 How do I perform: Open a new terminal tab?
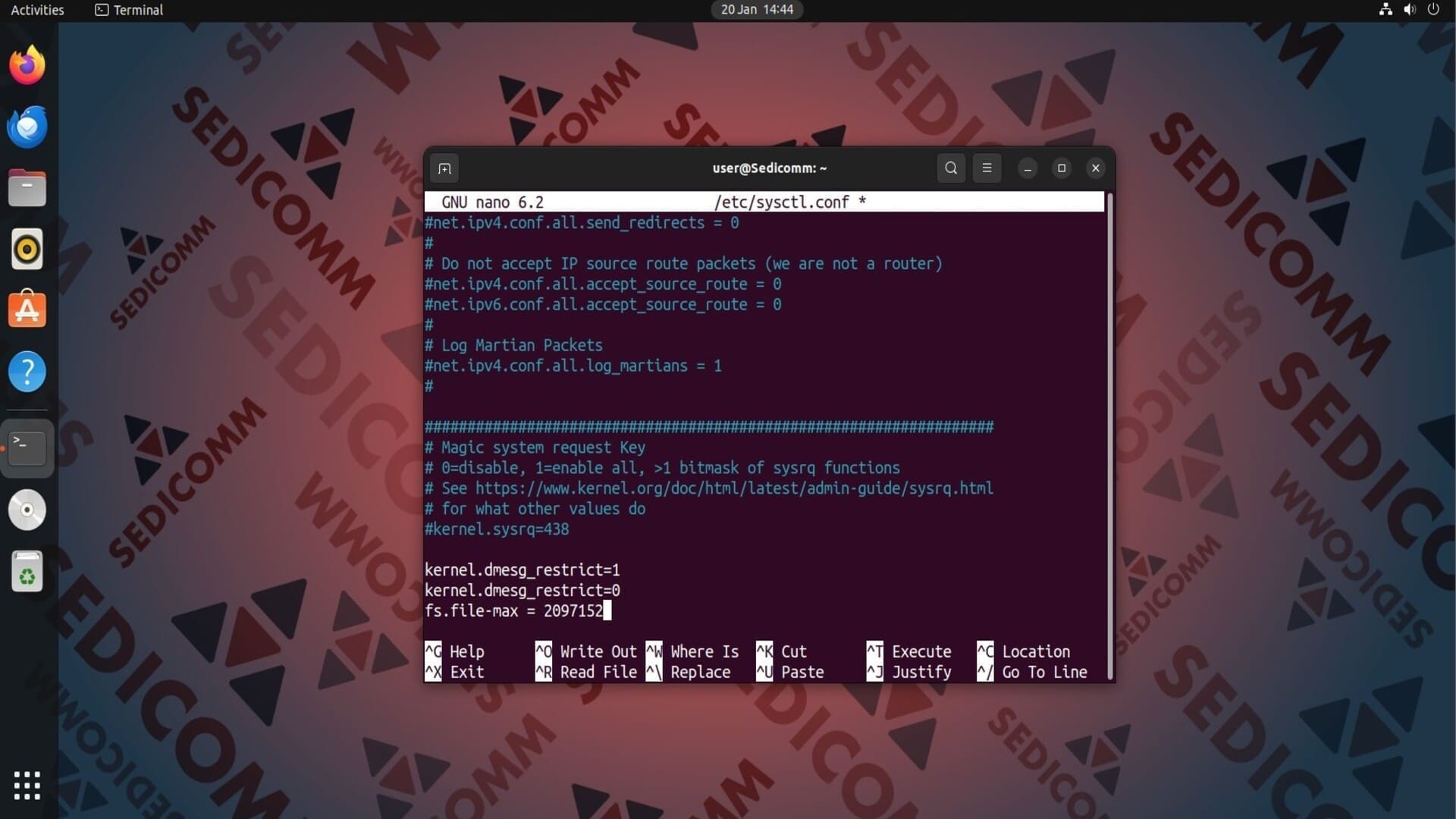[x=444, y=168]
